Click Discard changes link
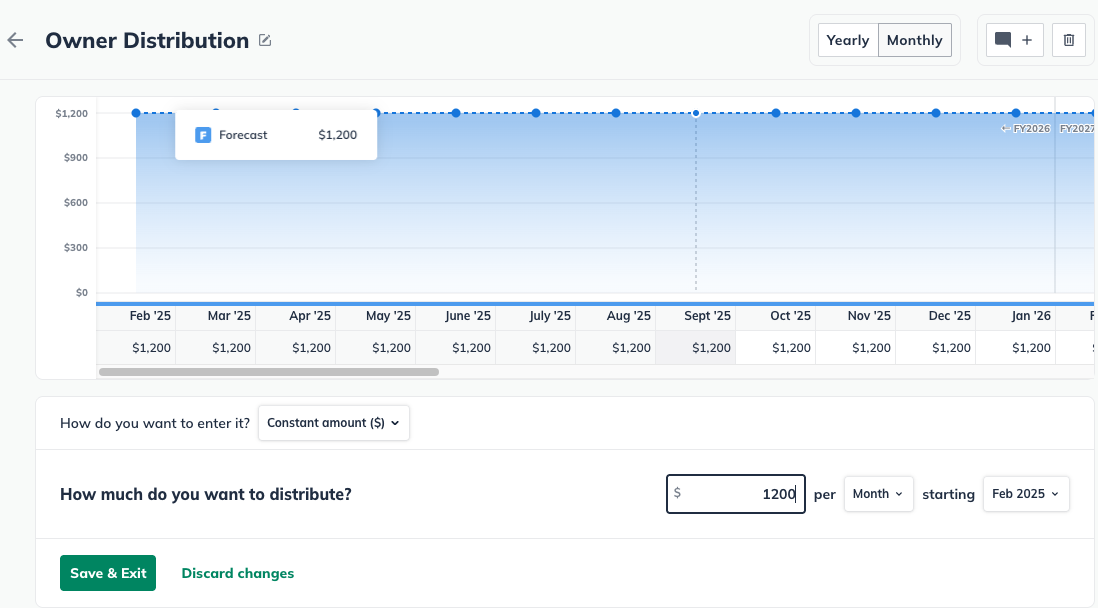This screenshot has height=608, width=1098. tap(238, 573)
